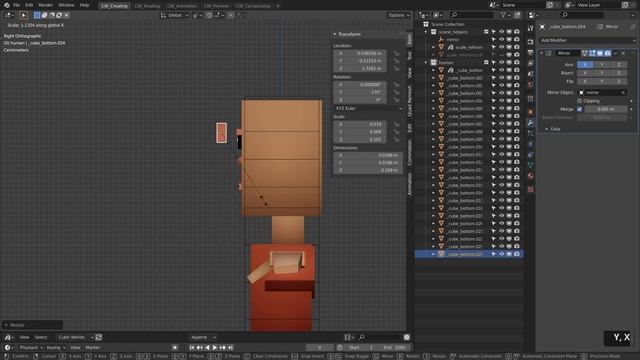The width and height of the screenshot is (640, 360).
Task: Toggle selectability arrow of mirror object
Action: click(494, 40)
